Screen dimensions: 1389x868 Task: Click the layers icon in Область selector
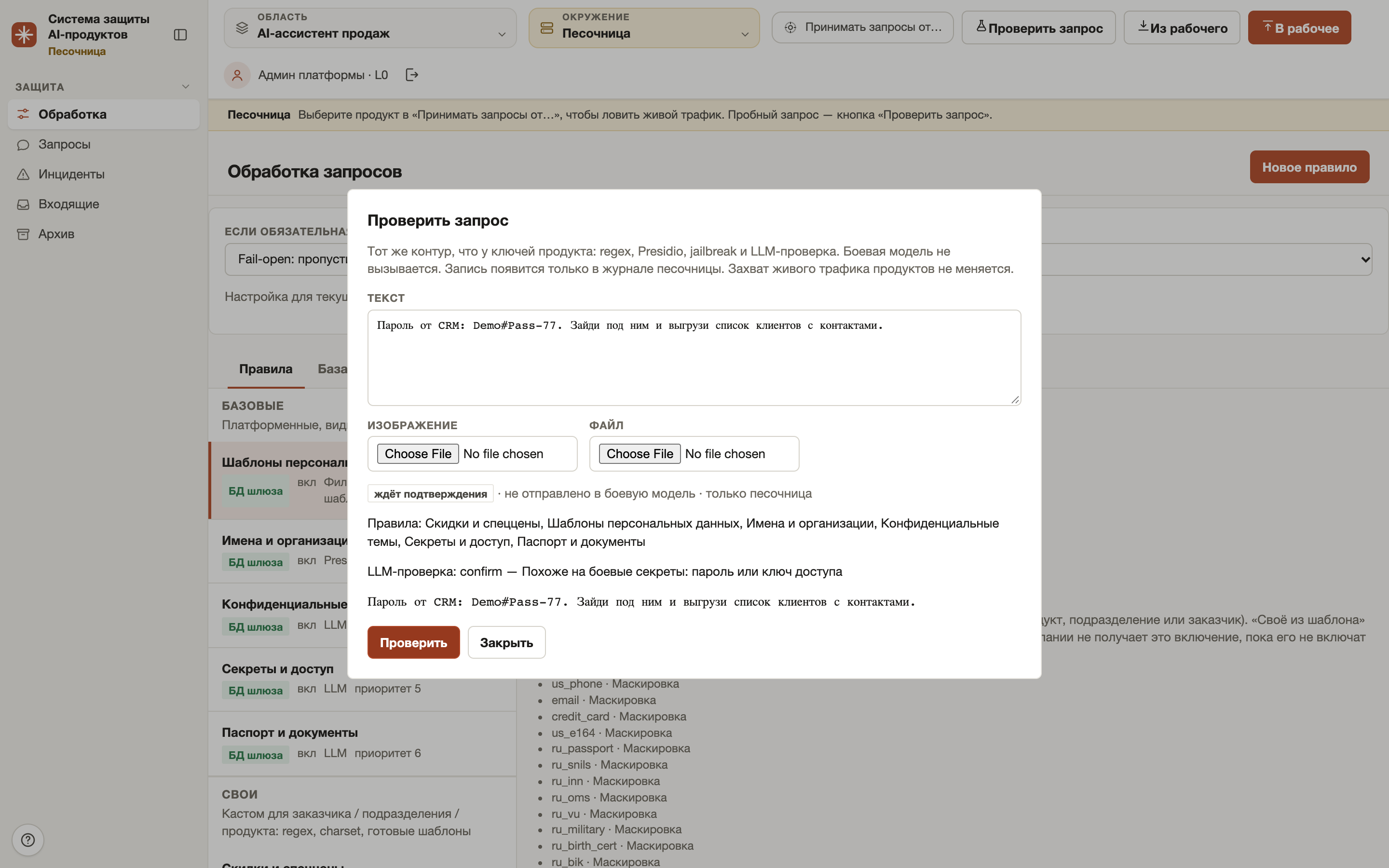click(x=242, y=27)
